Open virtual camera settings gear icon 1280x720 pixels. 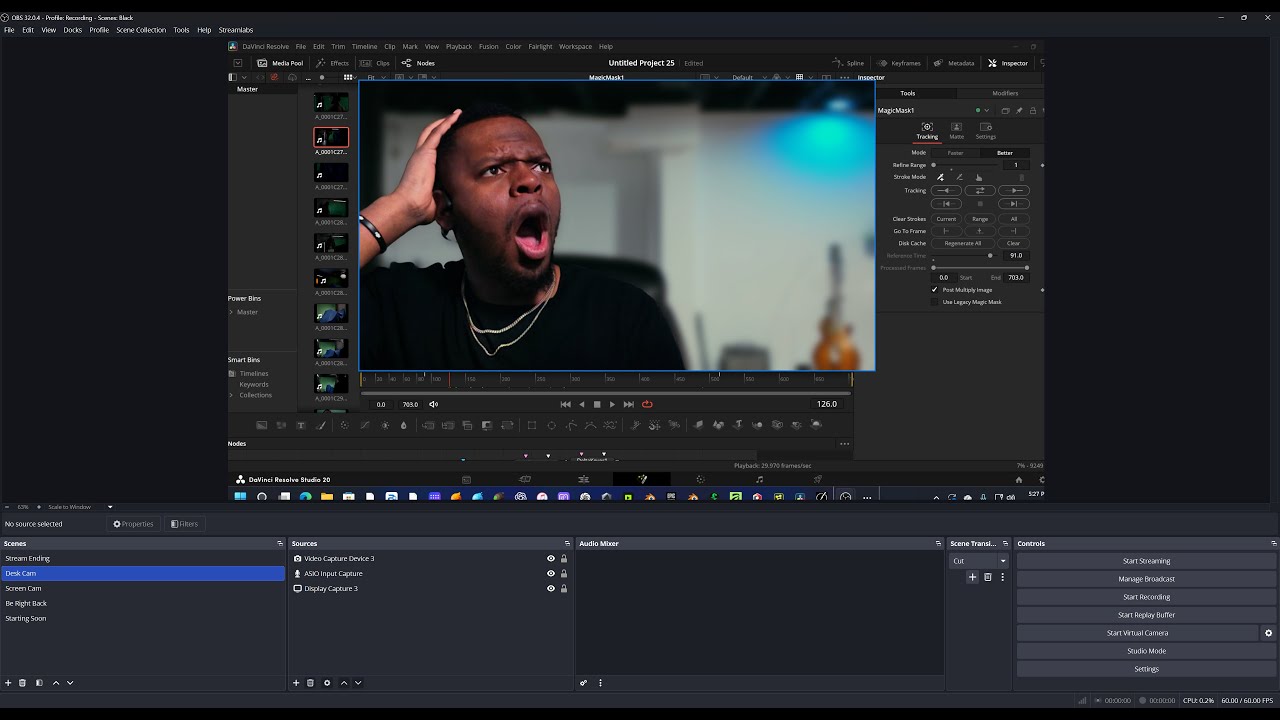(x=1269, y=633)
